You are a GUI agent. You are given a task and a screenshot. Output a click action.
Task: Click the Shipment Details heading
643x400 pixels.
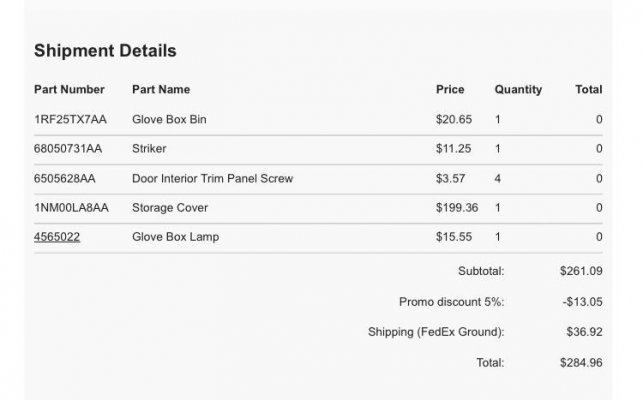point(105,51)
